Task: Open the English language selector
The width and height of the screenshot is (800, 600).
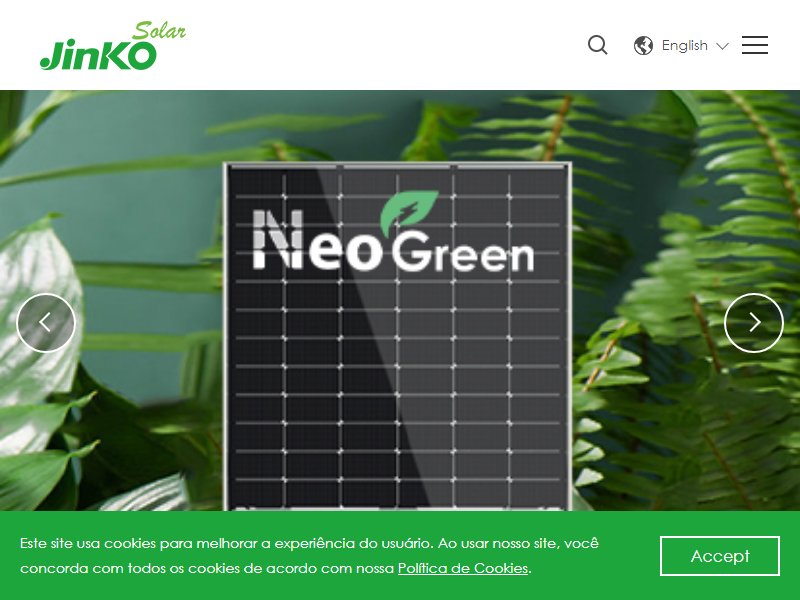Action: pos(681,45)
